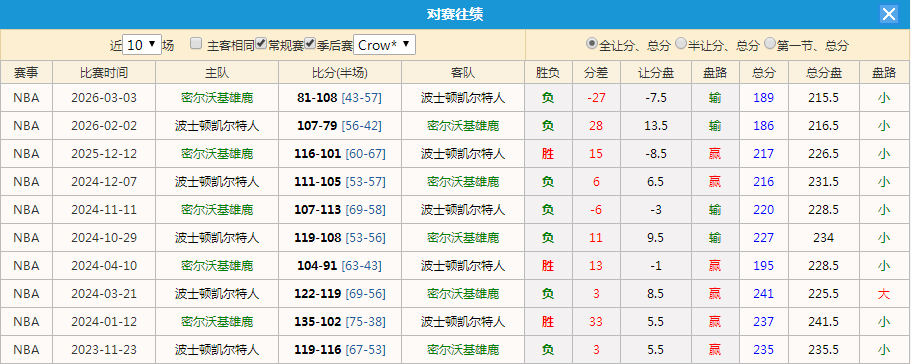Click home team 波士顿凯尔特人 on 2026-02-02

(x=217, y=125)
